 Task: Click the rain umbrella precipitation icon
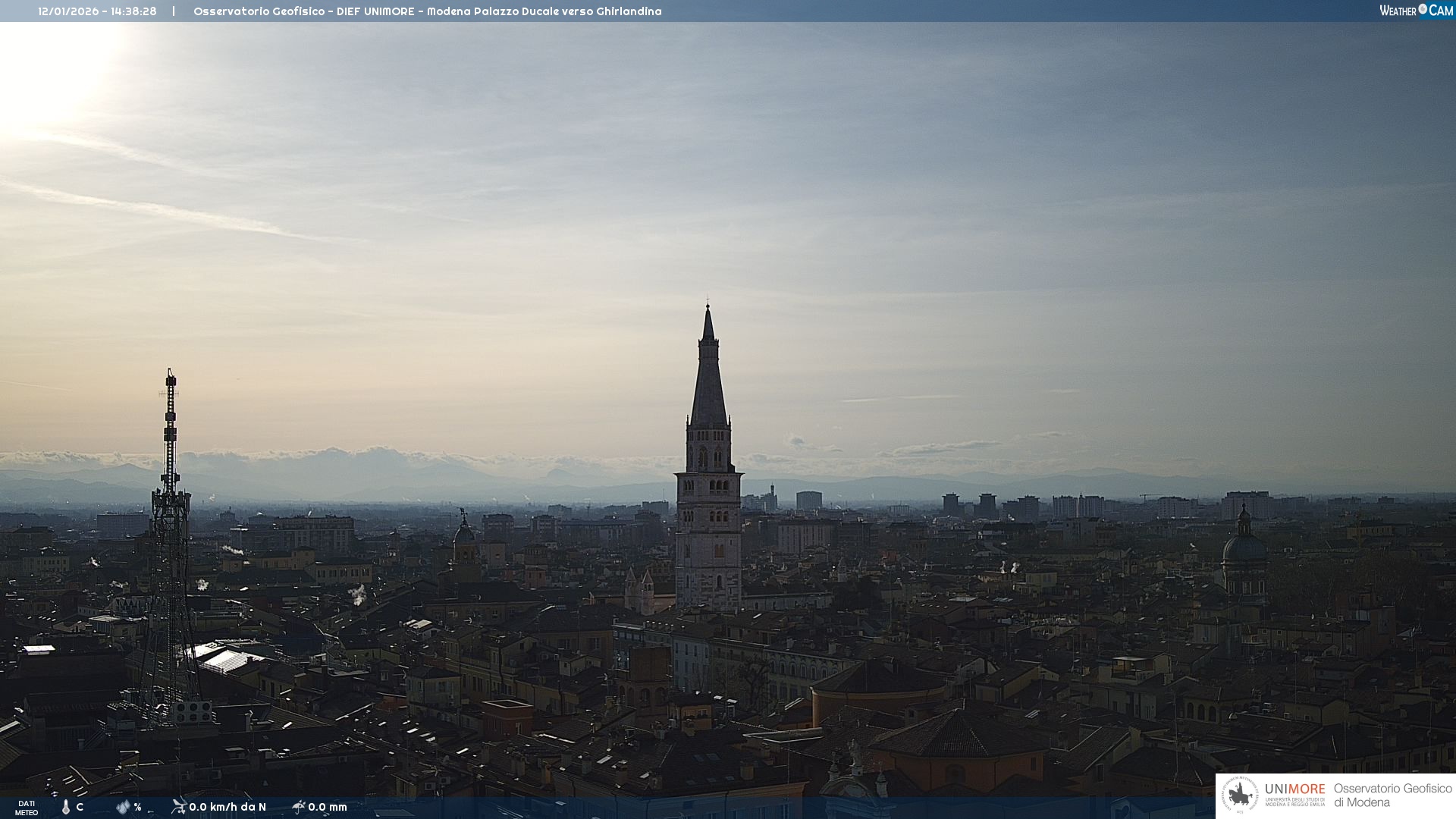(x=298, y=807)
